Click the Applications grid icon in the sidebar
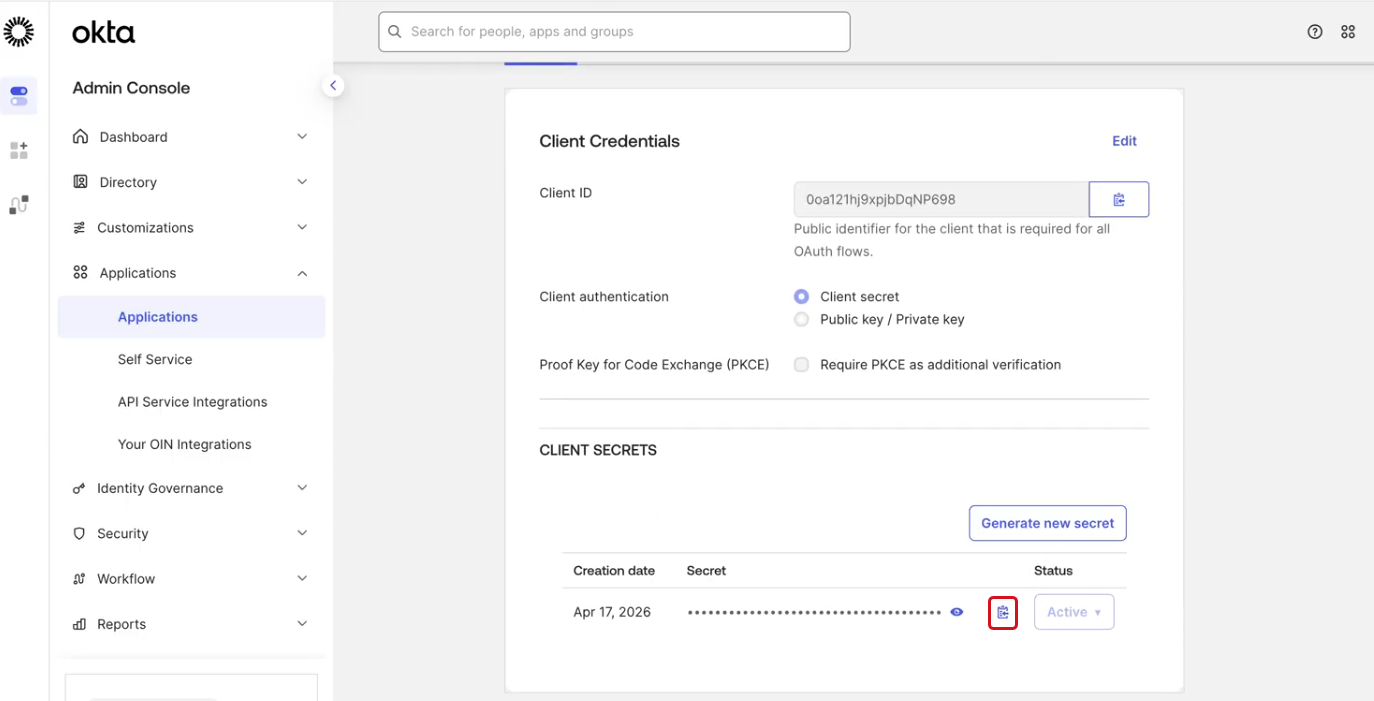Viewport: 1374px width, 701px height. [x=80, y=273]
